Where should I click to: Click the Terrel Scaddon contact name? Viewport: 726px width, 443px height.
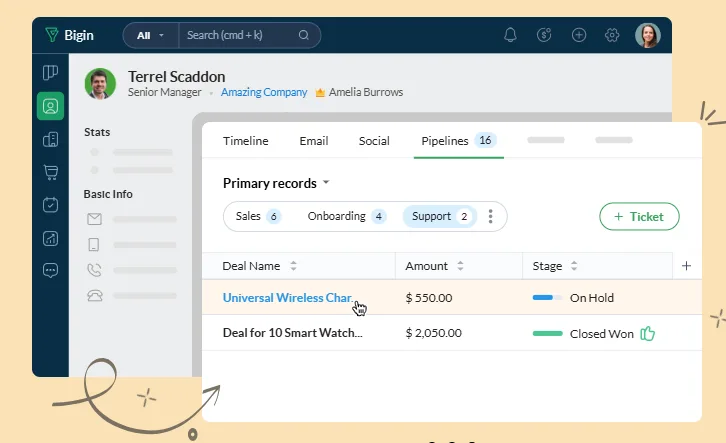(176, 76)
